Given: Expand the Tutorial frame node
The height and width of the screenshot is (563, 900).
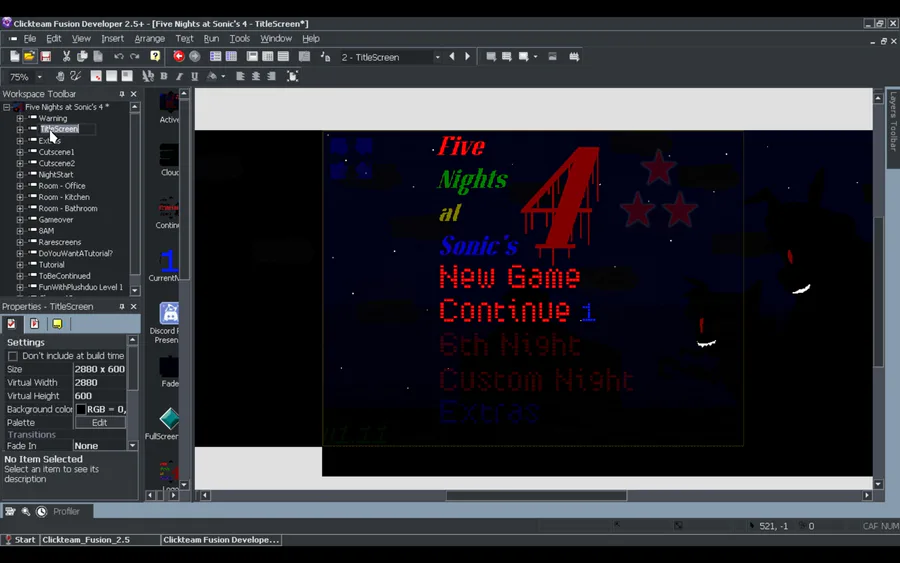Looking at the screenshot, I should [x=20, y=265].
